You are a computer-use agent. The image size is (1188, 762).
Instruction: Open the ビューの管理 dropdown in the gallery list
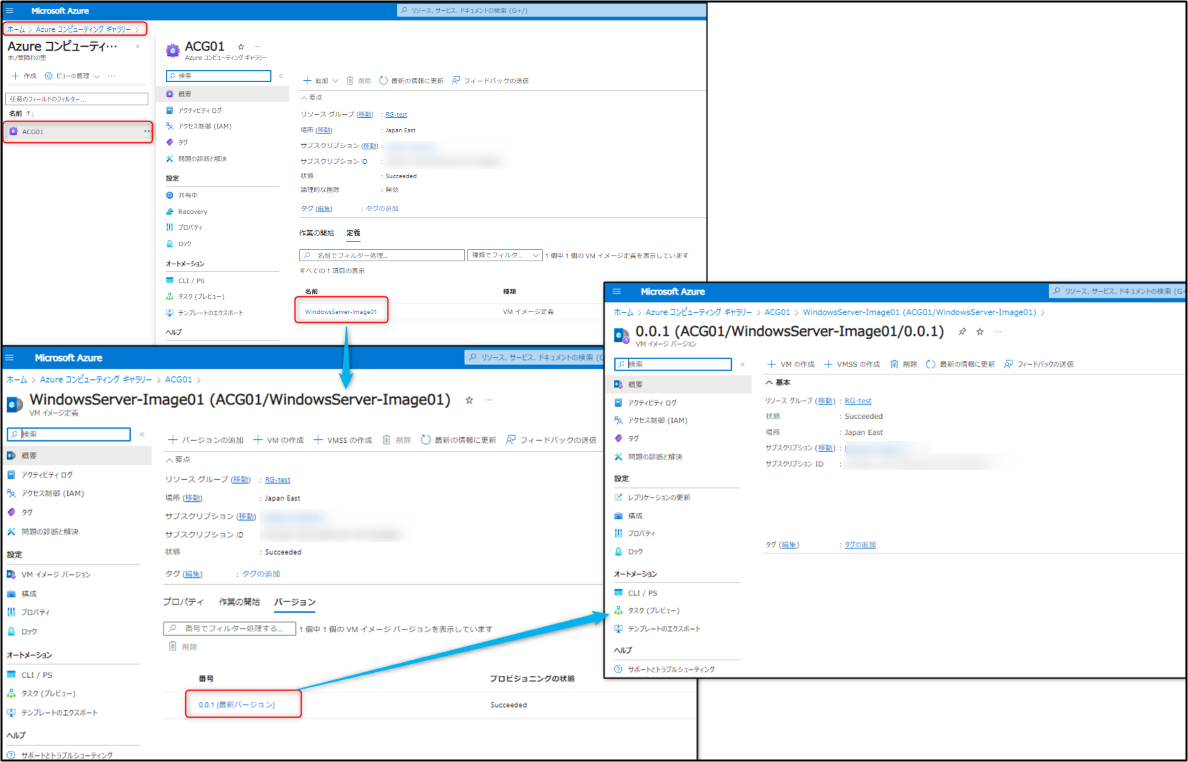tap(72, 76)
